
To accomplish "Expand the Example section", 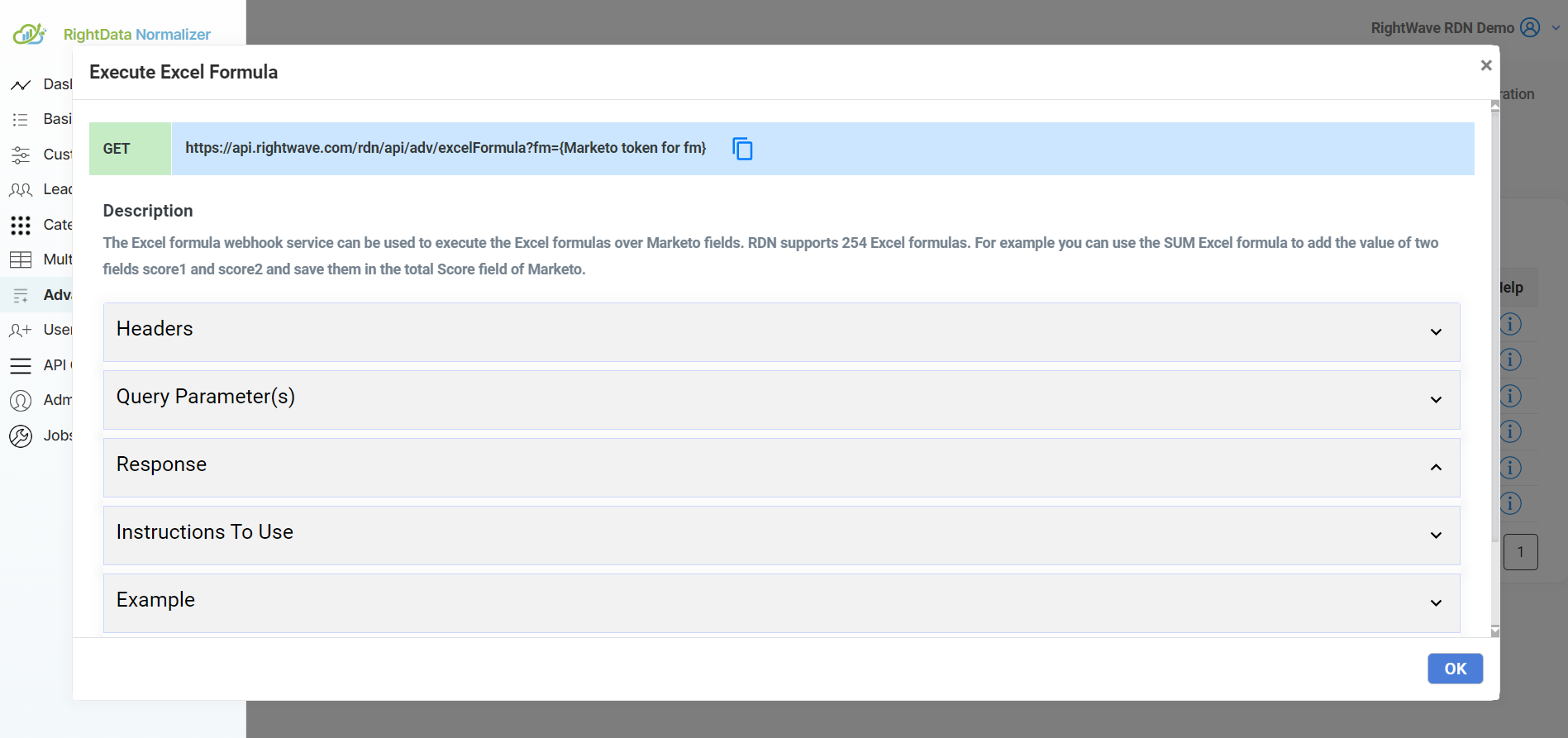I will click(781, 602).
